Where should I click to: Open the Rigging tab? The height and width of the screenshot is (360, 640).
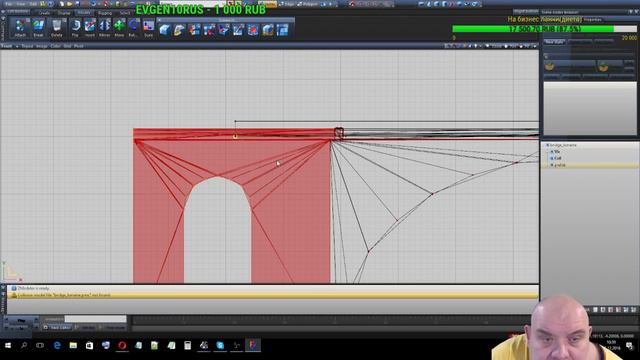click(105, 13)
